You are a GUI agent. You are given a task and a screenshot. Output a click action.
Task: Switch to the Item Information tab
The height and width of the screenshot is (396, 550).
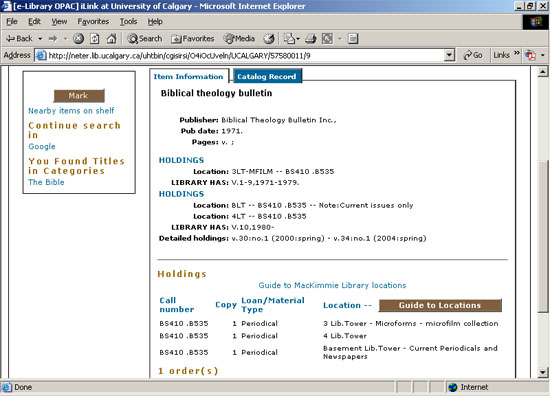pyautogui.click(x=188, y=76)
